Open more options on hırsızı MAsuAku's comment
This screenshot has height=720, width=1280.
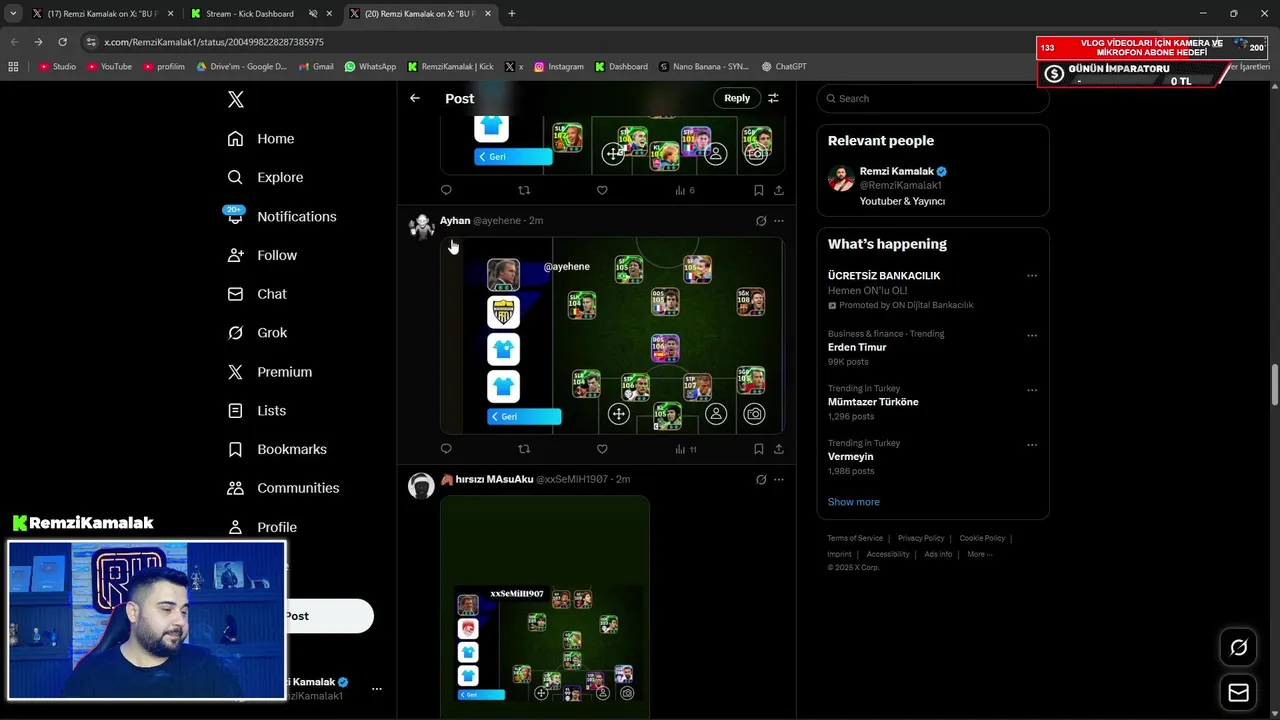click(779, 480)
